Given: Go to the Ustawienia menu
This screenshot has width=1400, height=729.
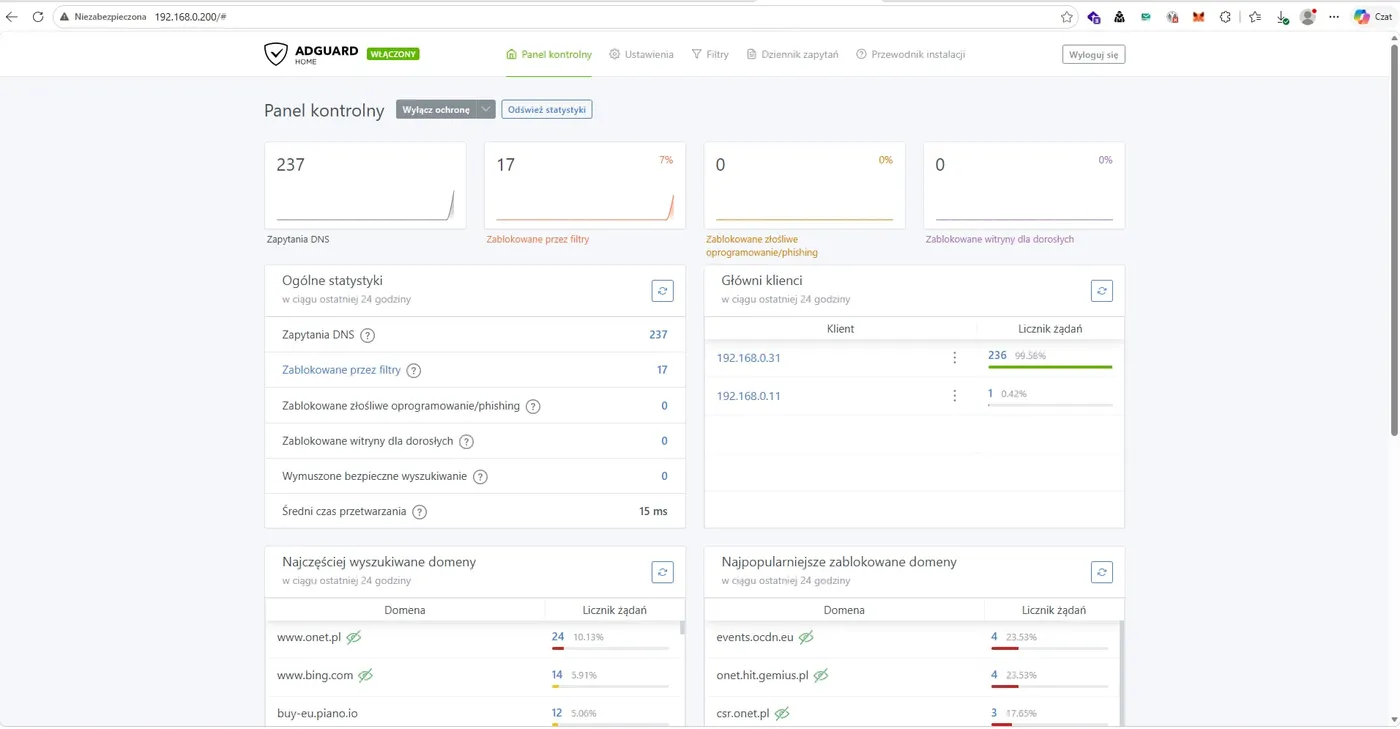Looking at the screenshot, I should (641, 54).
